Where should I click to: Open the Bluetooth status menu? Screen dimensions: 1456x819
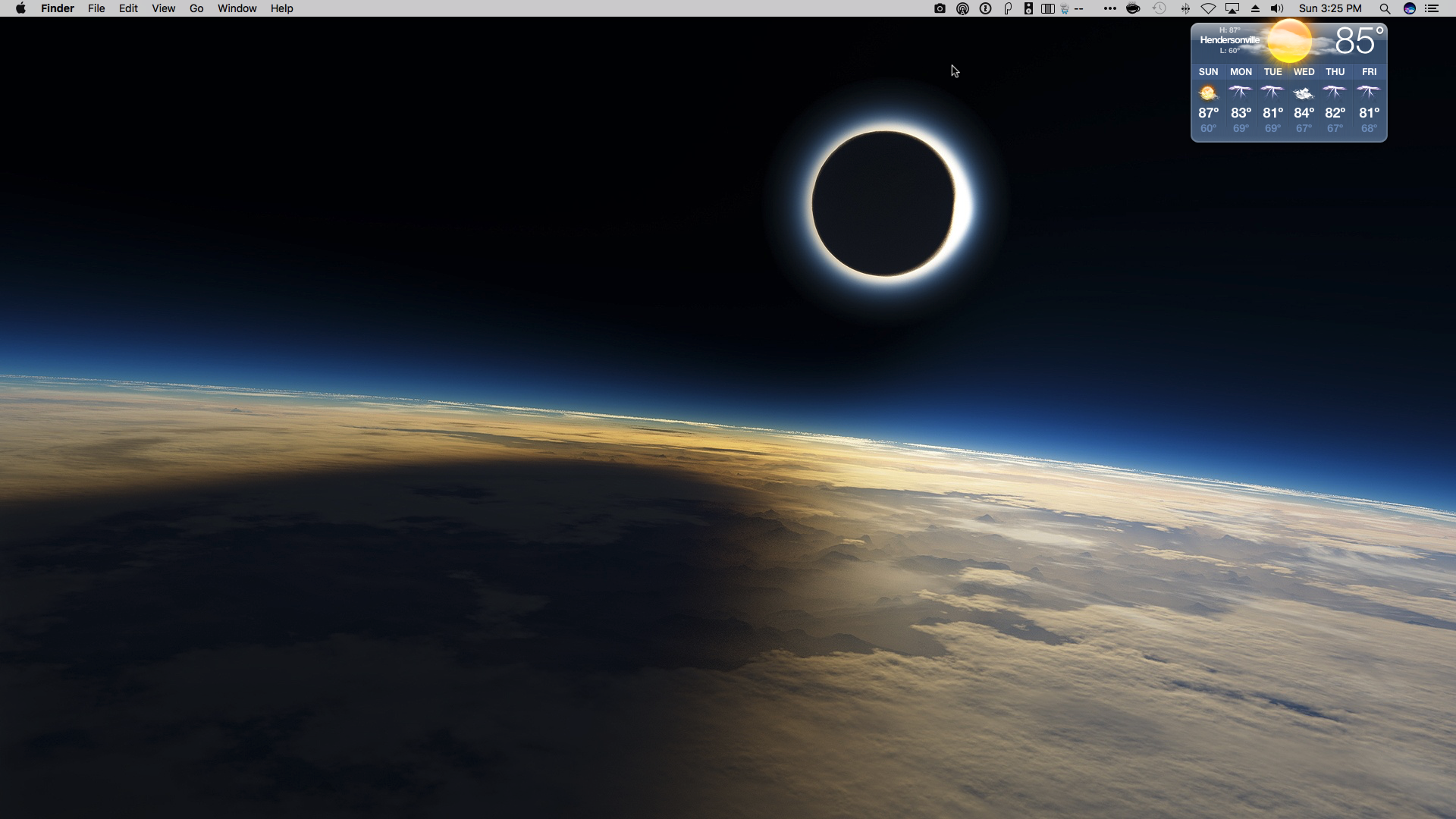[x=1185, y=8]
